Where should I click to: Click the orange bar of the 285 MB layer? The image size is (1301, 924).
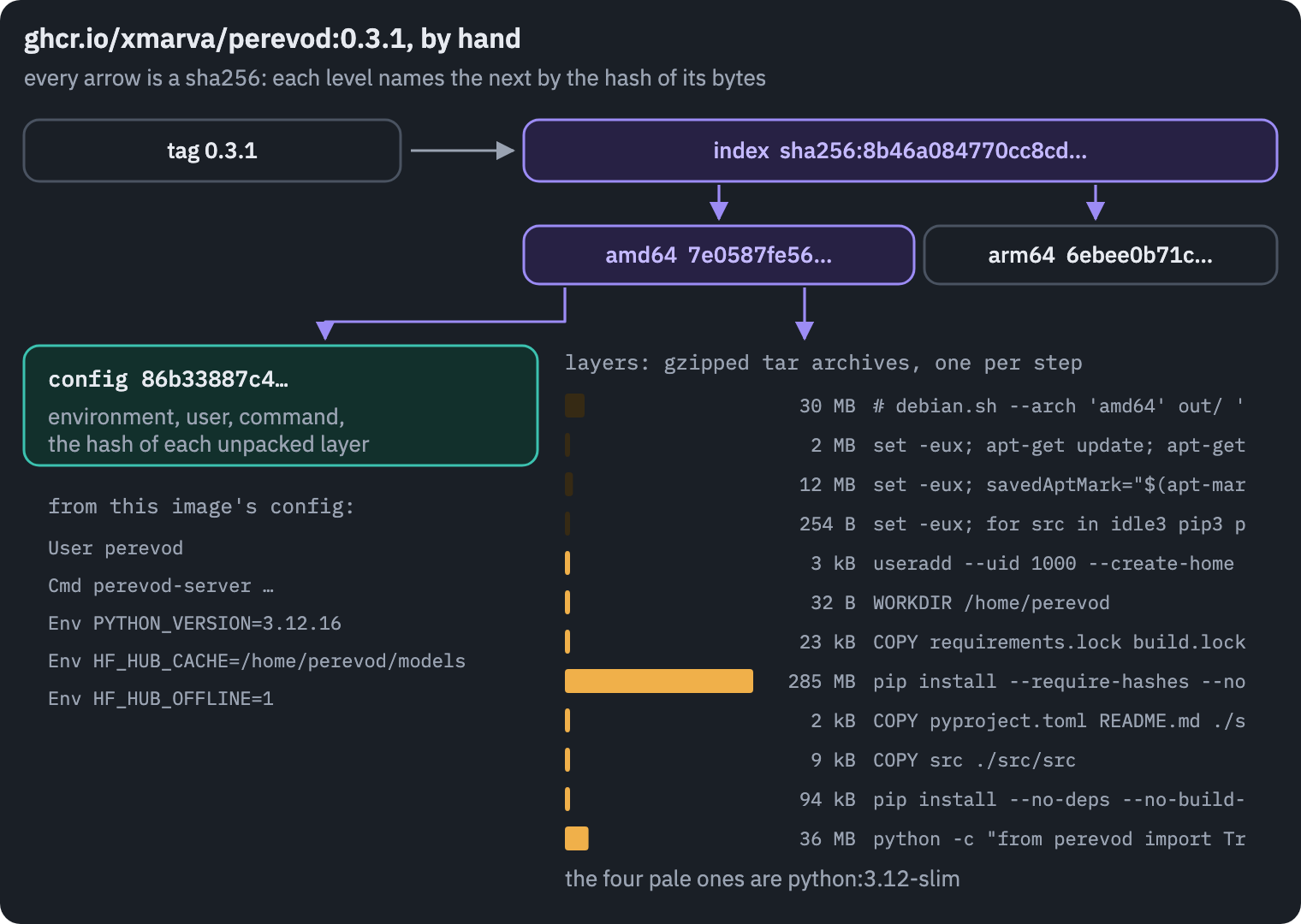(x=659, y=681)
